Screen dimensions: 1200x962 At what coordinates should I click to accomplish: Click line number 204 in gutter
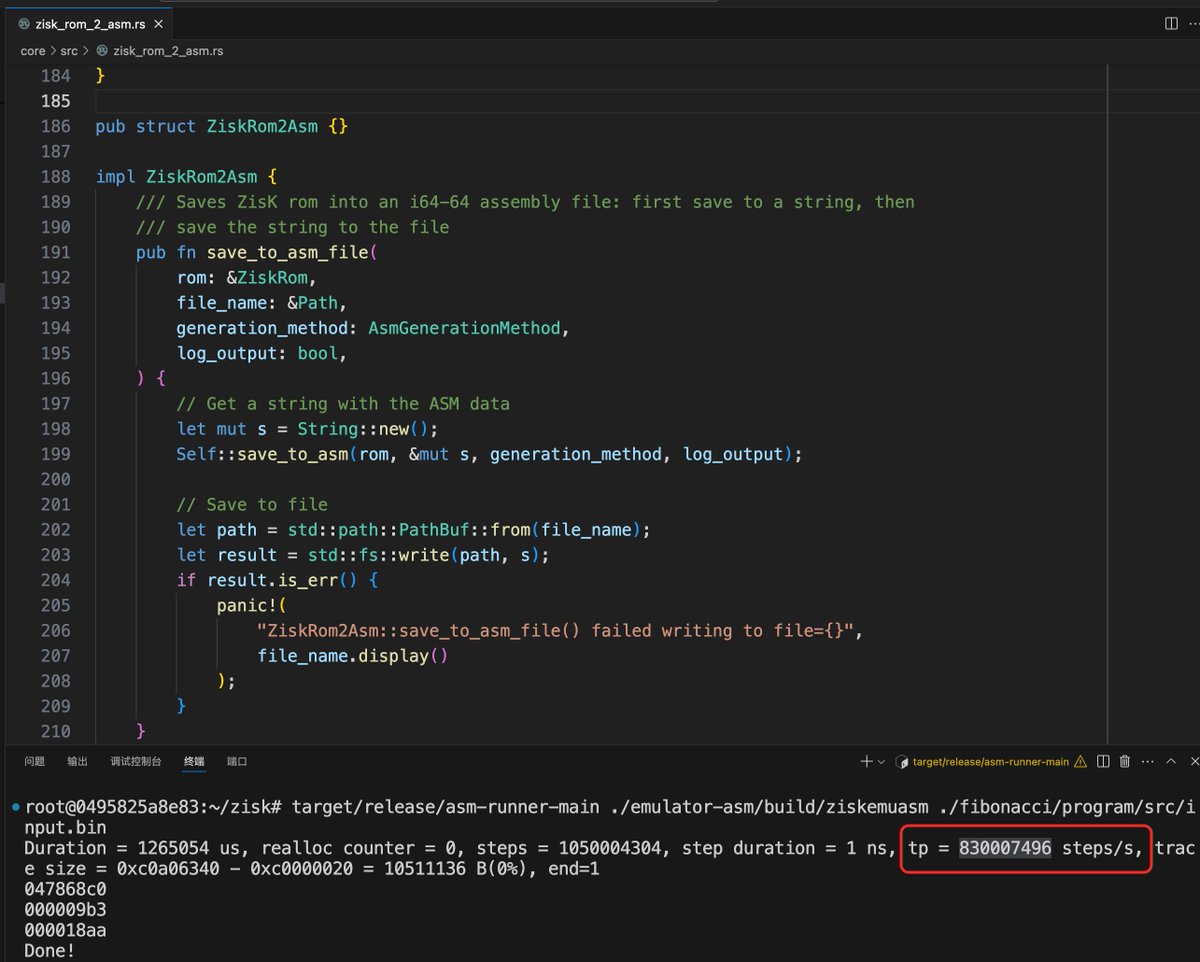55,580
